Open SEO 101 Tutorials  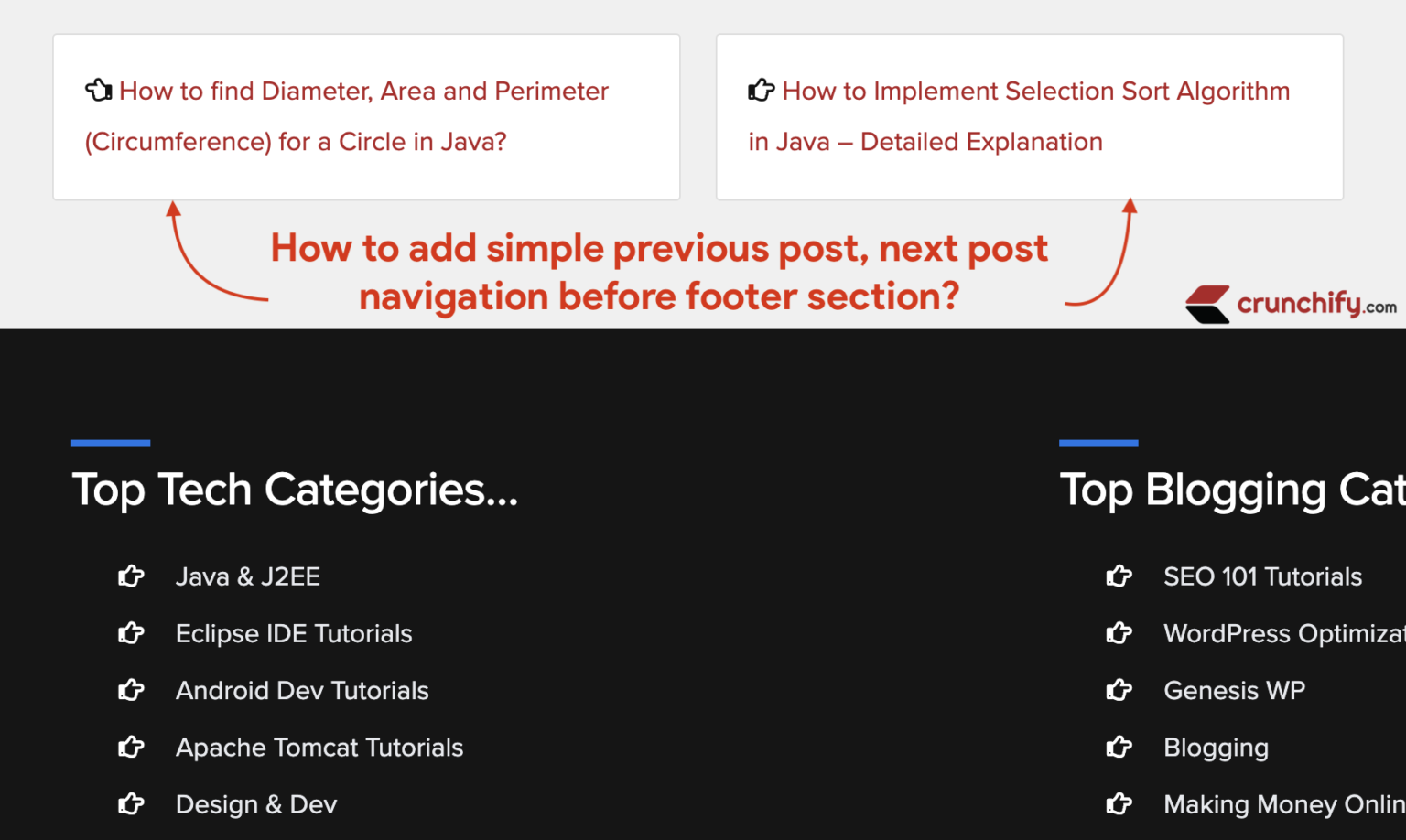(x=1262, y=576)
